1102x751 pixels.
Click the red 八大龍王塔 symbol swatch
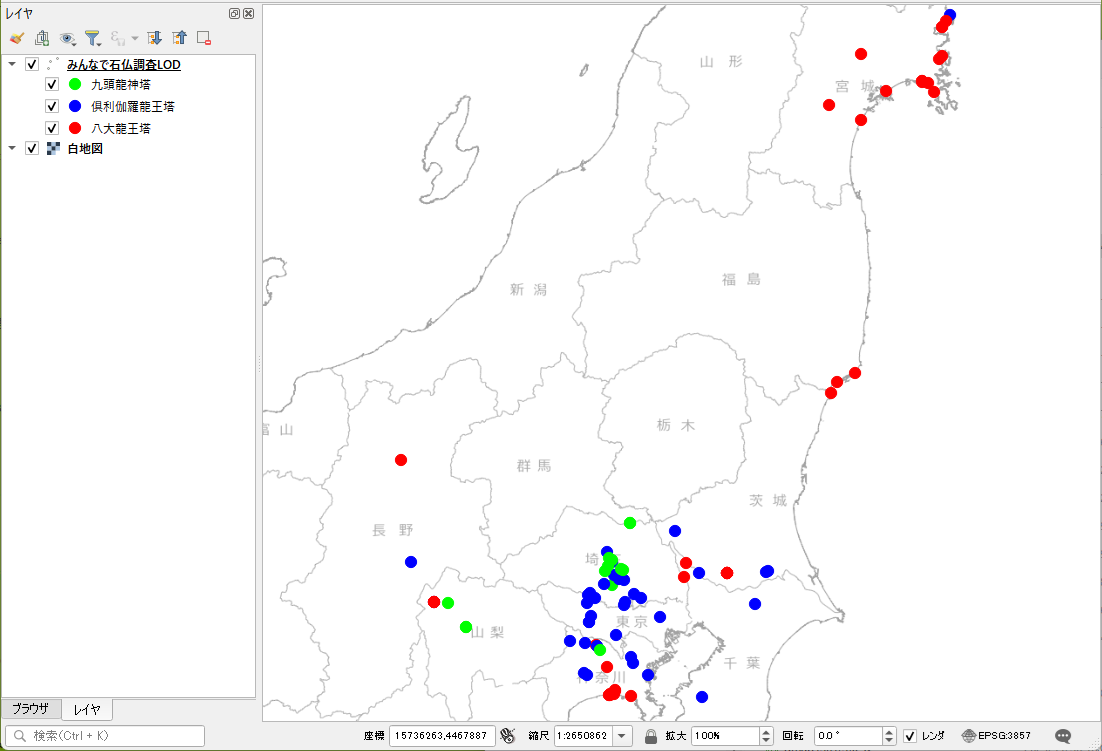click(x=75, y=128)
